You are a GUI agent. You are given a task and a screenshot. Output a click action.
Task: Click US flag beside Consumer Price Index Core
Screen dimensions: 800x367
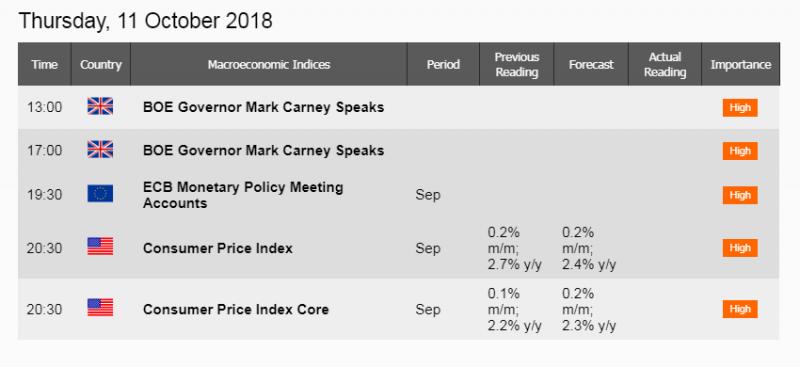[100, 308]
